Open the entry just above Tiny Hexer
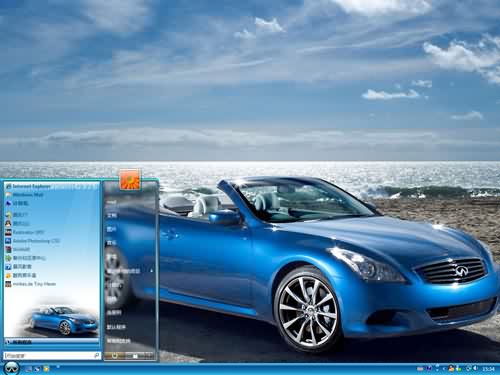 pos(52,275)
